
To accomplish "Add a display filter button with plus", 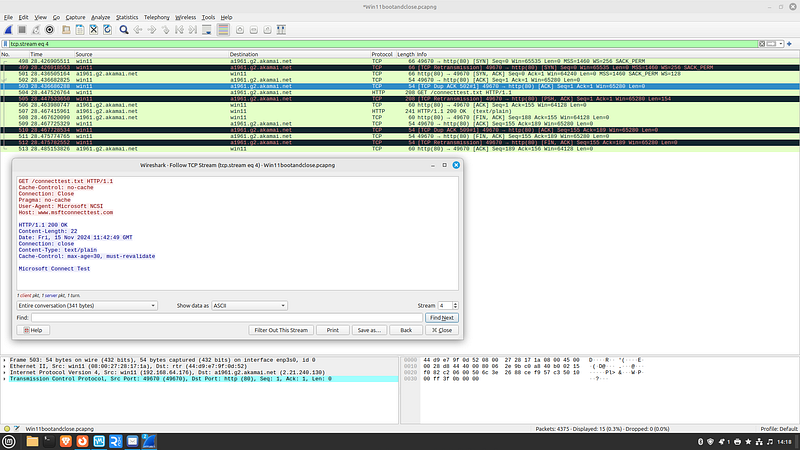I will coord(789,44).
